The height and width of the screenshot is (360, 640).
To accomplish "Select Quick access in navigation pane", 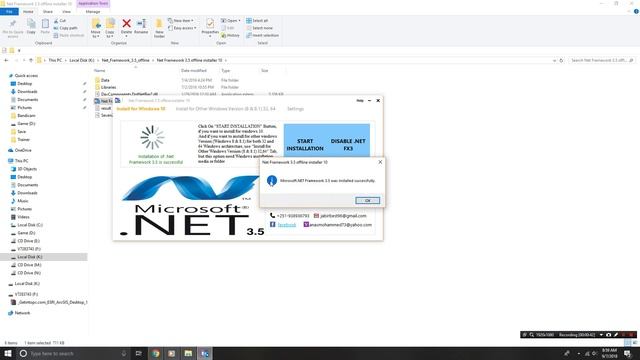I will [x=26, y=76].
